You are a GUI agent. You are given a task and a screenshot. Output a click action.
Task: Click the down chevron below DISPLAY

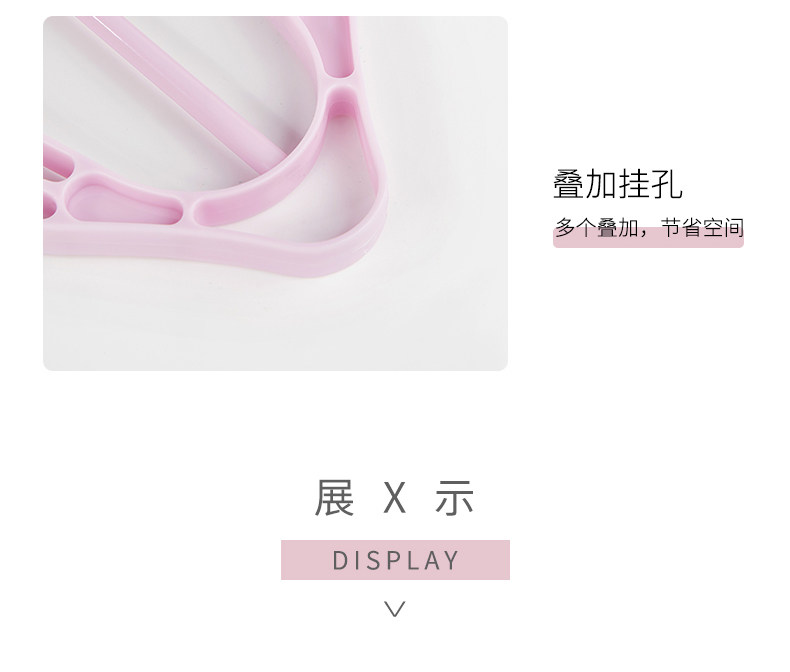click(x=394, y=609)
